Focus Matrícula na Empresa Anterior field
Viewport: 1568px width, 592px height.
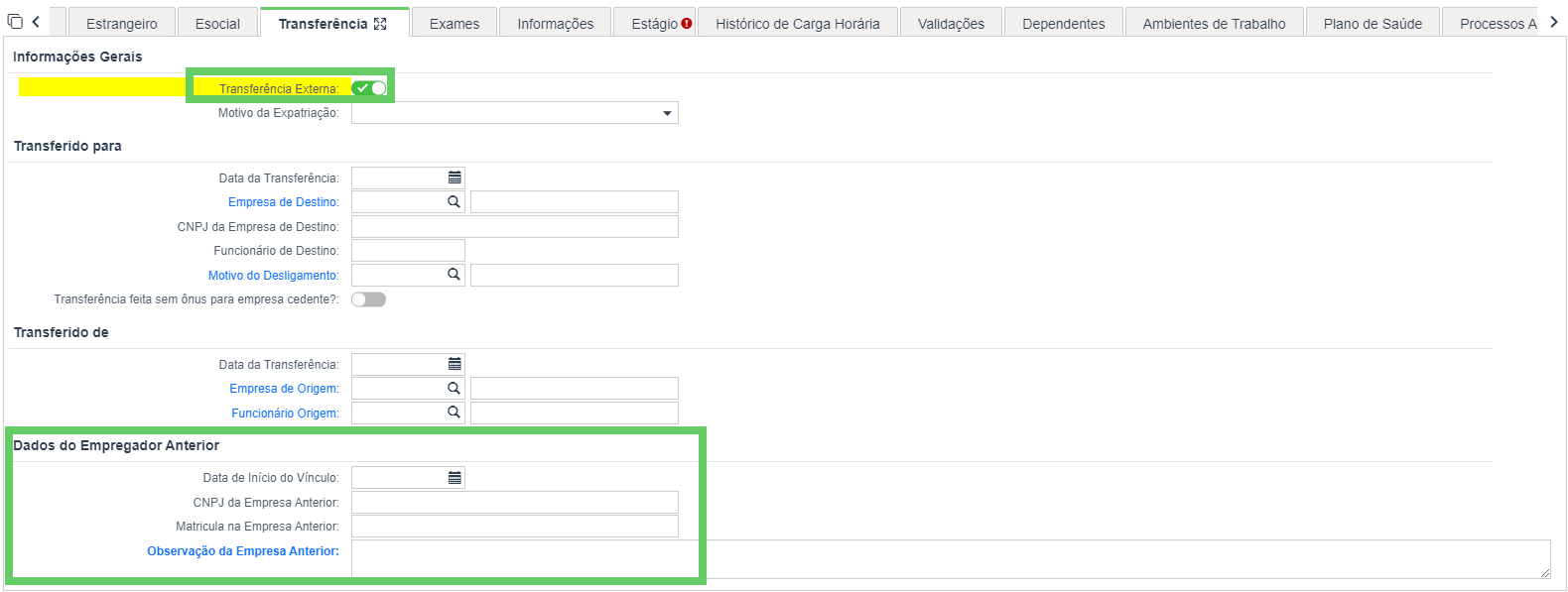(515, 526)
